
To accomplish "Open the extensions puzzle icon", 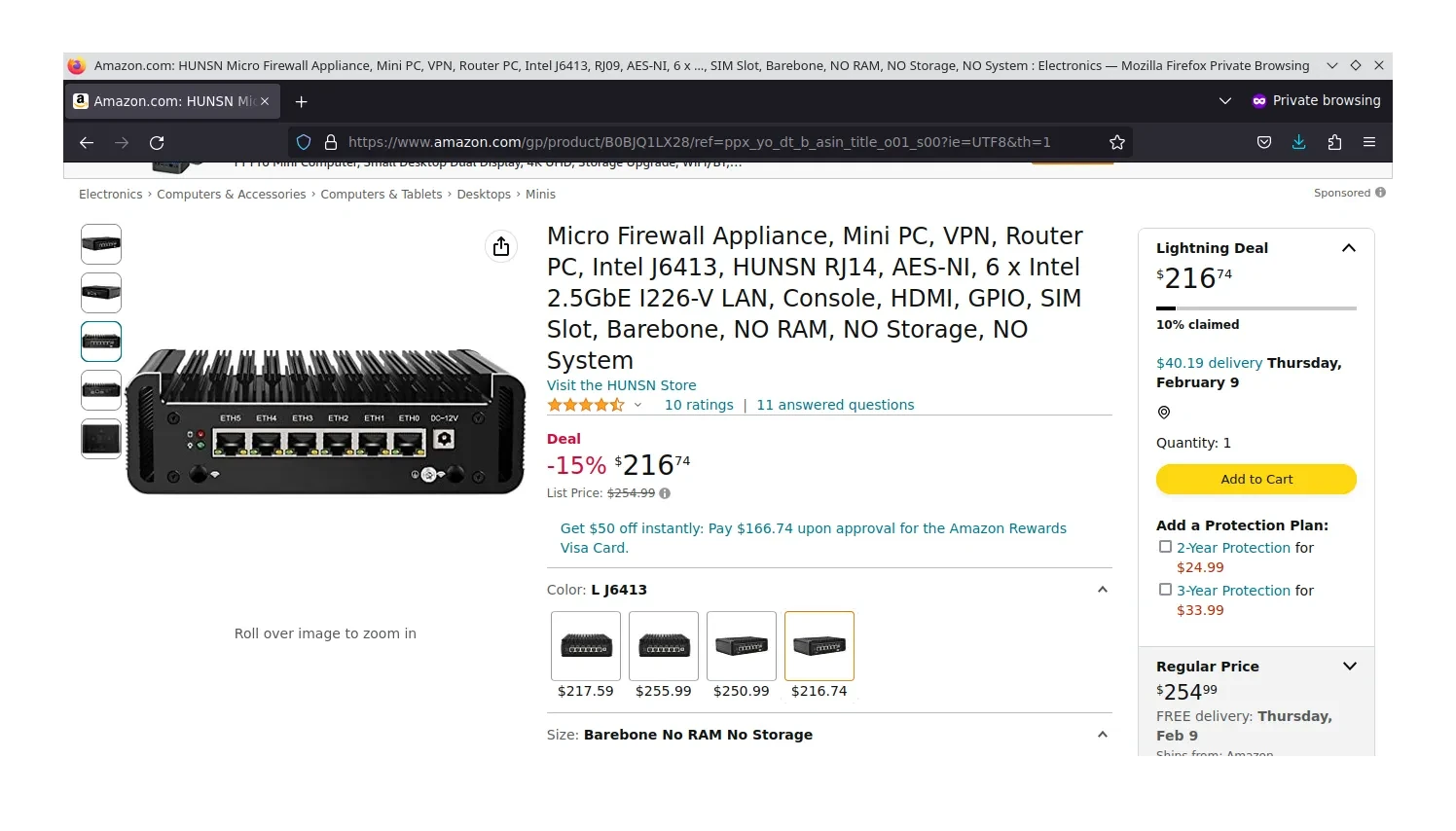I will (x=1334, y=142).
